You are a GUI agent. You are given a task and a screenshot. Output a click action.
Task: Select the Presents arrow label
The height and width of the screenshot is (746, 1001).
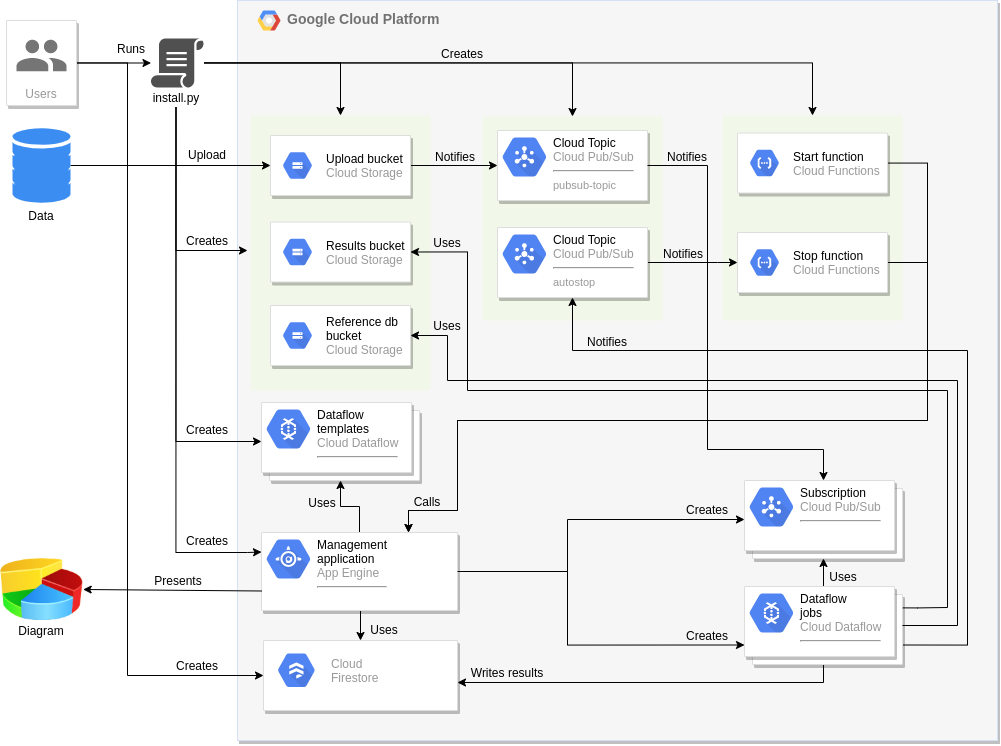tap(177, 581)
